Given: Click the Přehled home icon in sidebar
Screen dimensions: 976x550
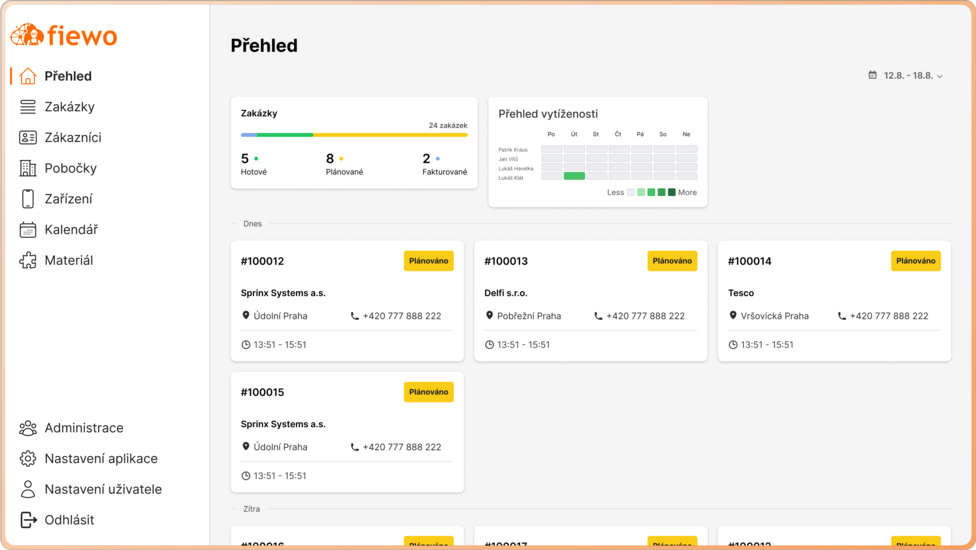Looking at the screenshot, I should click(x=27, y=76).
